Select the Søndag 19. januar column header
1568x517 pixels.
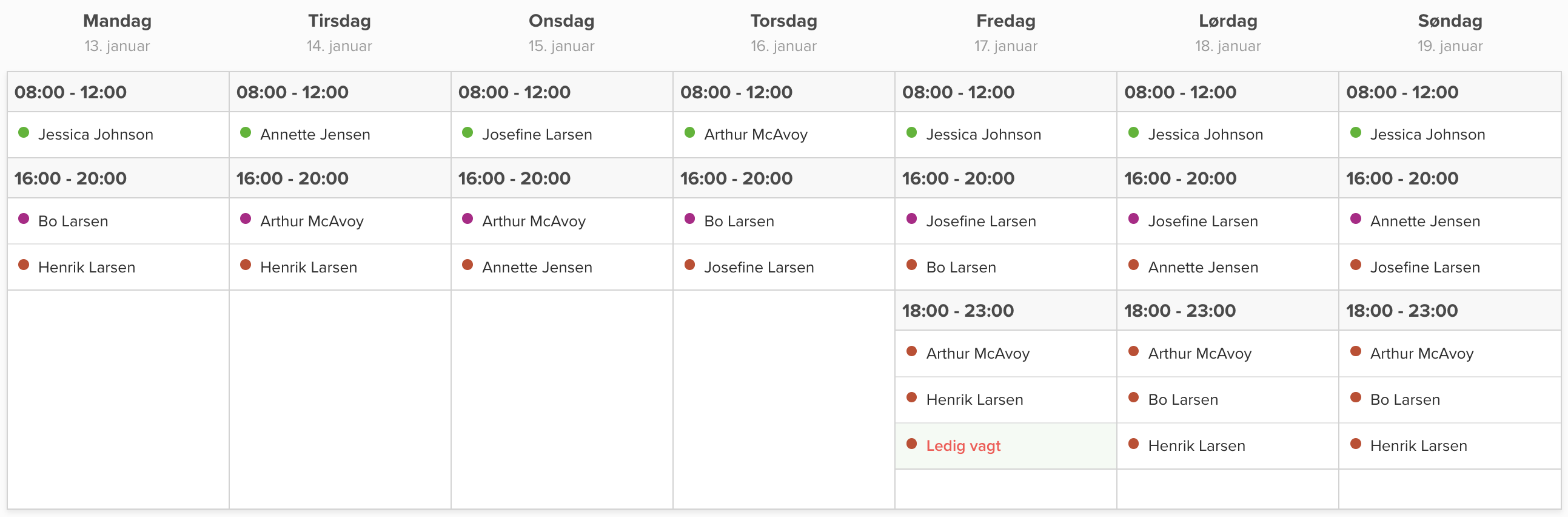1450,32
